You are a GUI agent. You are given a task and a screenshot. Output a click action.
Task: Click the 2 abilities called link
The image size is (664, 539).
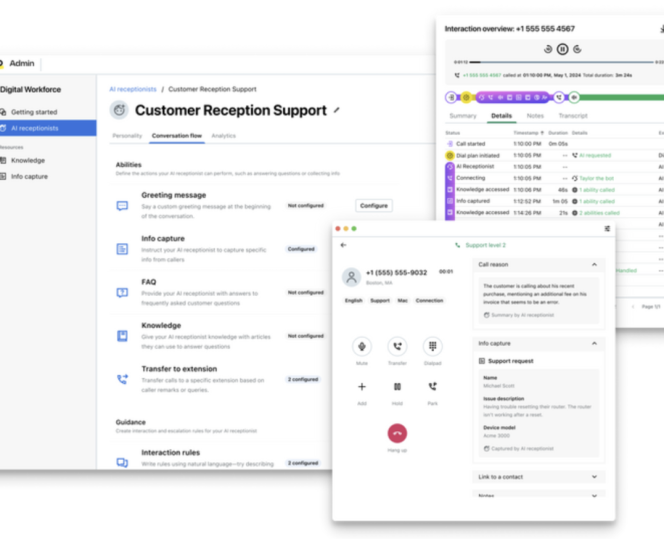pyautogui.click(x=599, y=213)
